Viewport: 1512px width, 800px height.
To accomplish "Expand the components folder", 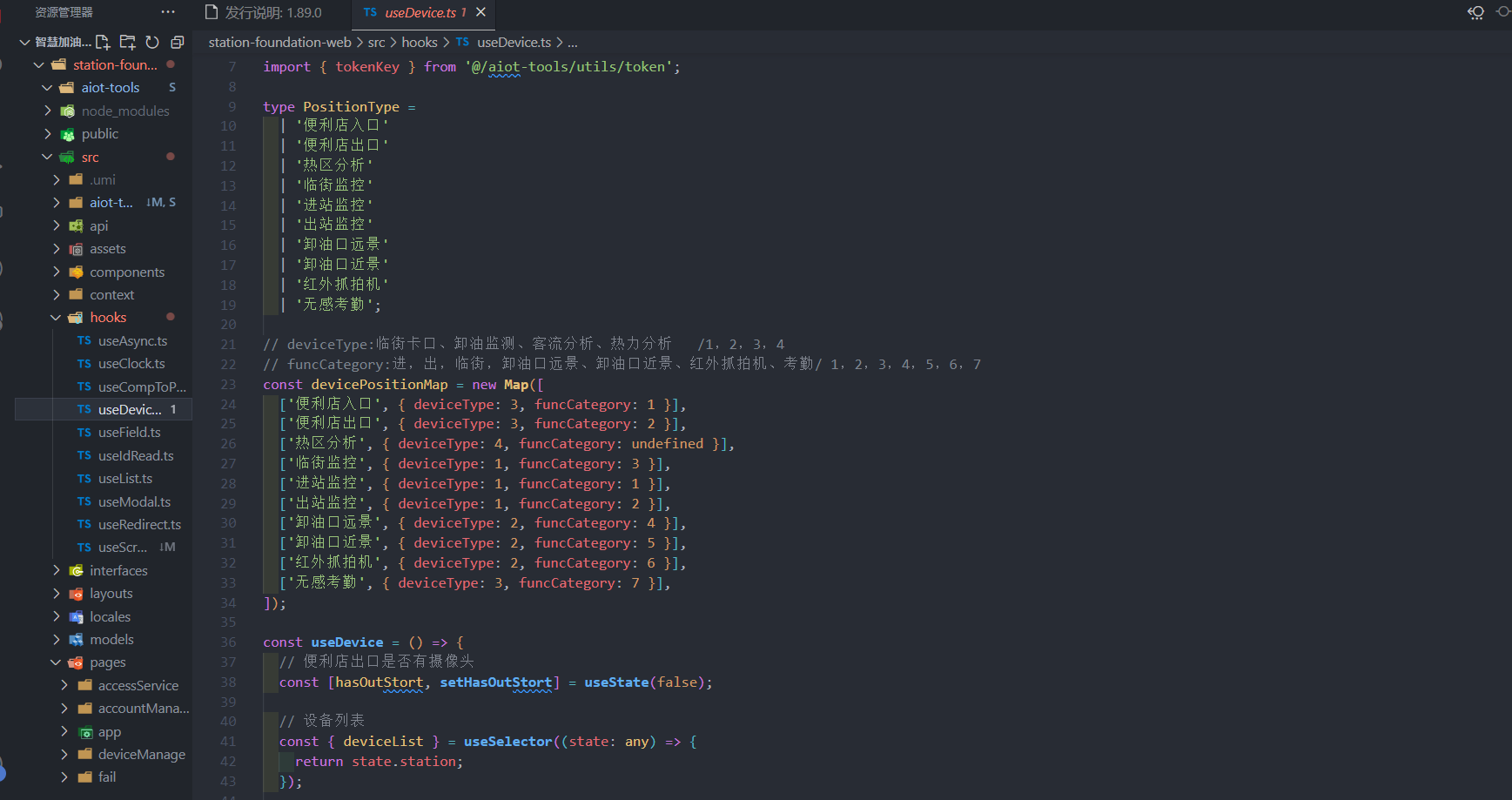I will point(57,272).
